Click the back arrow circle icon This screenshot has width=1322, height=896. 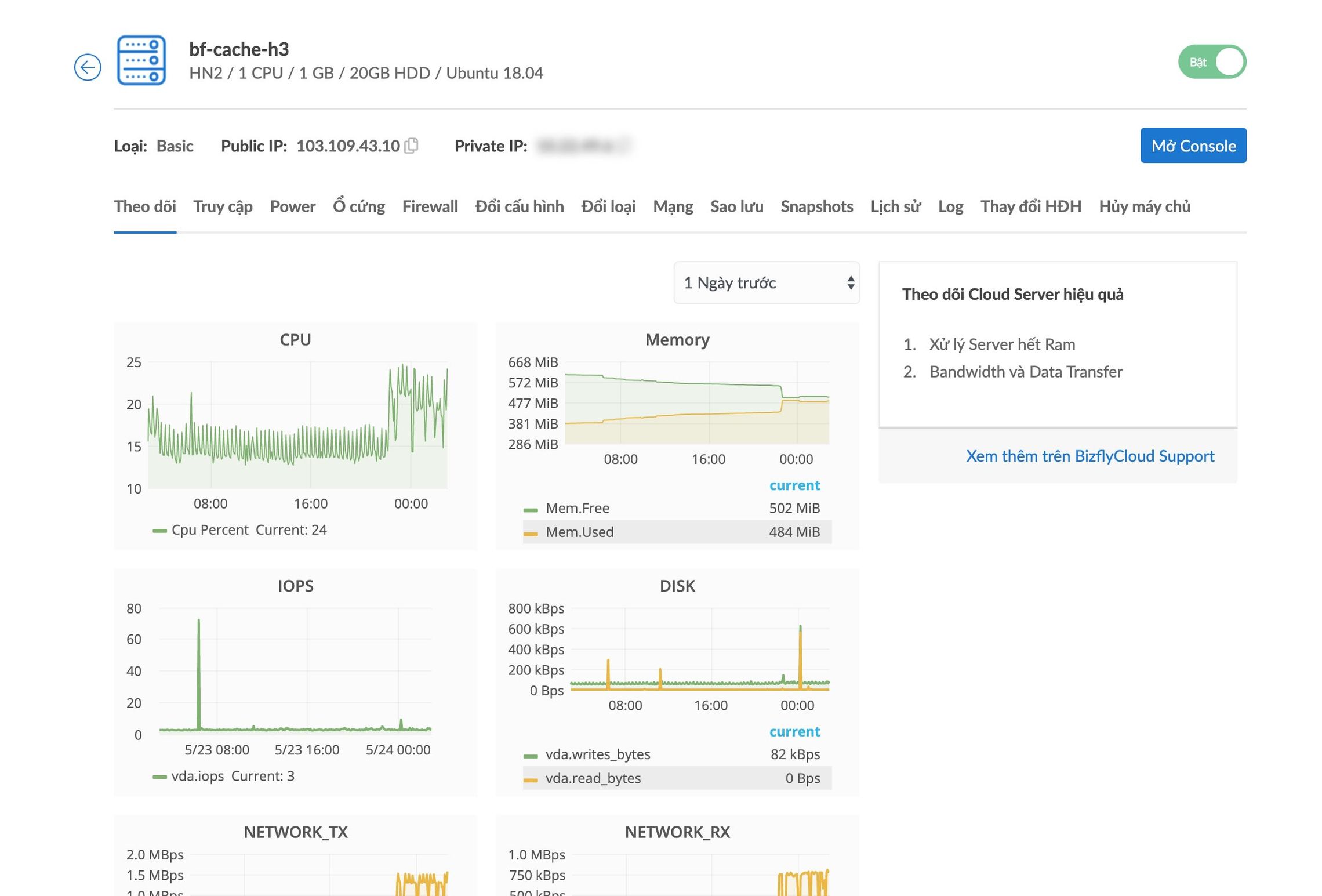pos(88,67)
